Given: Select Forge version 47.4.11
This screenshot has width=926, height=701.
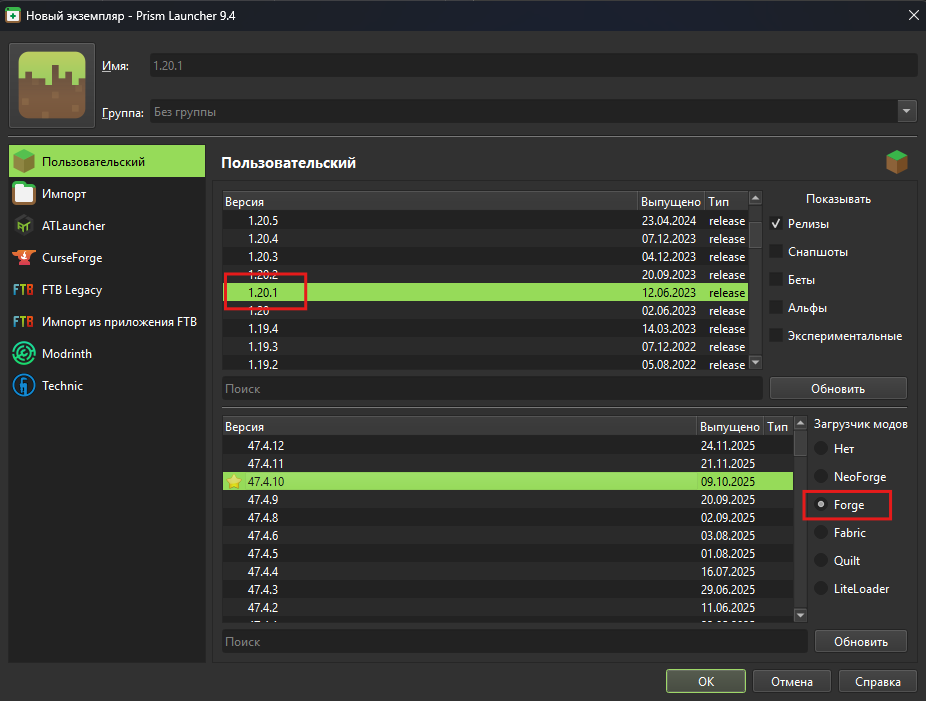Looking at the screenshot, I should coord(508,463).
